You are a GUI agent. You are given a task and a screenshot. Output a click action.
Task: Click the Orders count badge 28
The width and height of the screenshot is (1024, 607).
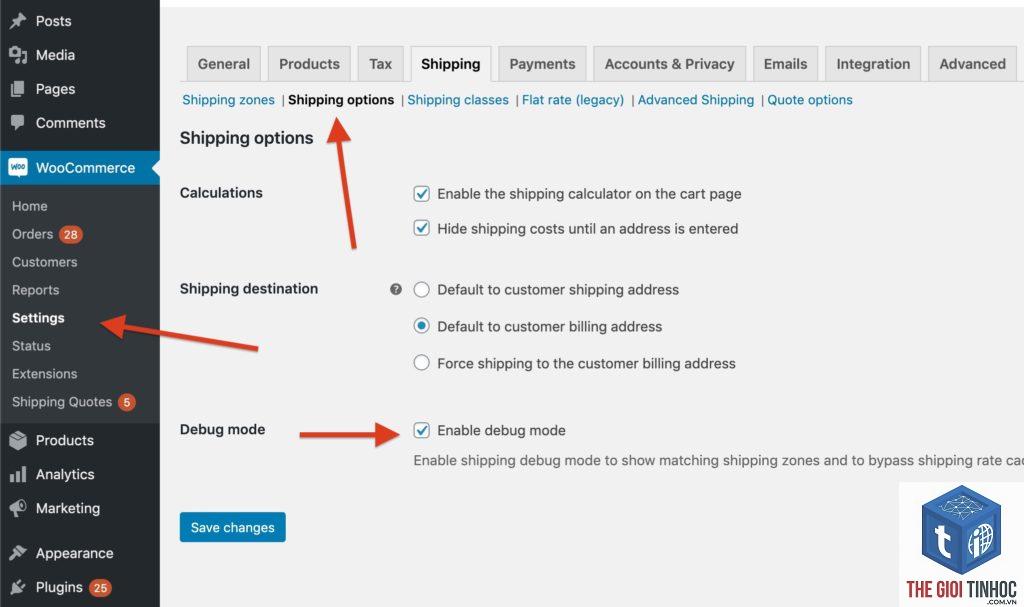coord(71,235)
